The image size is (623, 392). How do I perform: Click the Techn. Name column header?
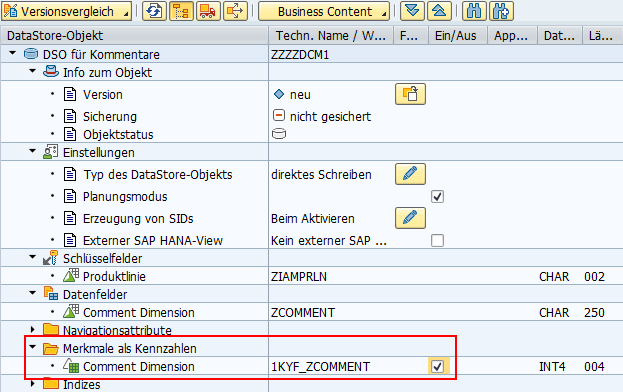point(331,35)
